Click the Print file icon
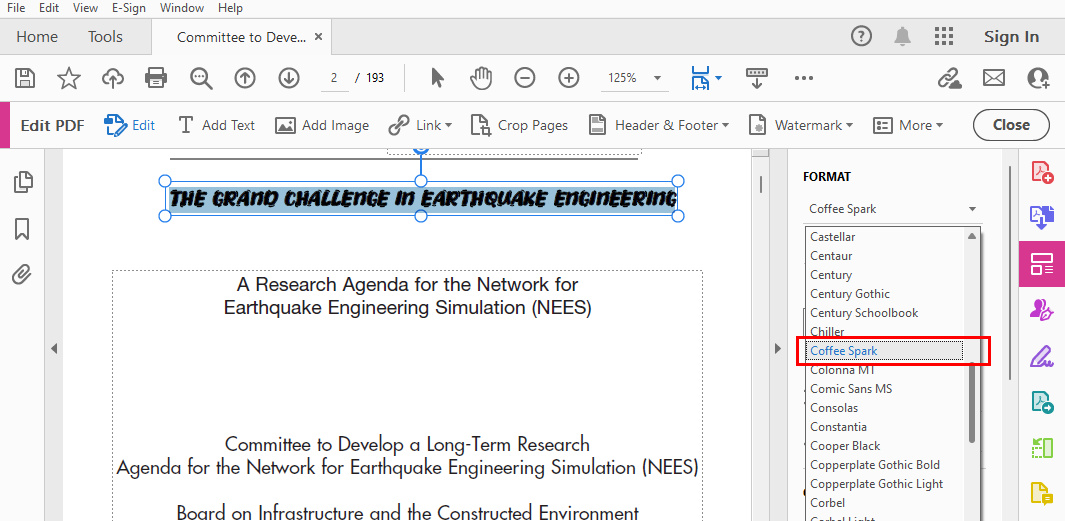Viewport: 1065px width, 521px height. [x=156, y=77]
